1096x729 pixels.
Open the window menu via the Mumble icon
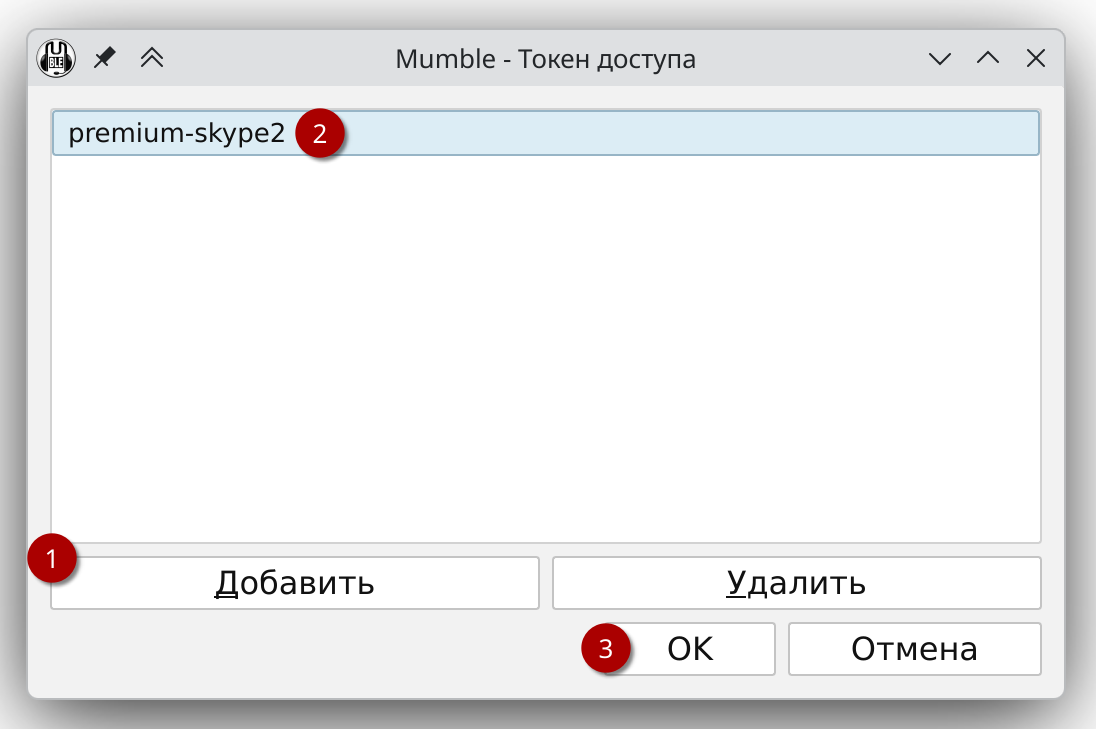coord(56,58)
